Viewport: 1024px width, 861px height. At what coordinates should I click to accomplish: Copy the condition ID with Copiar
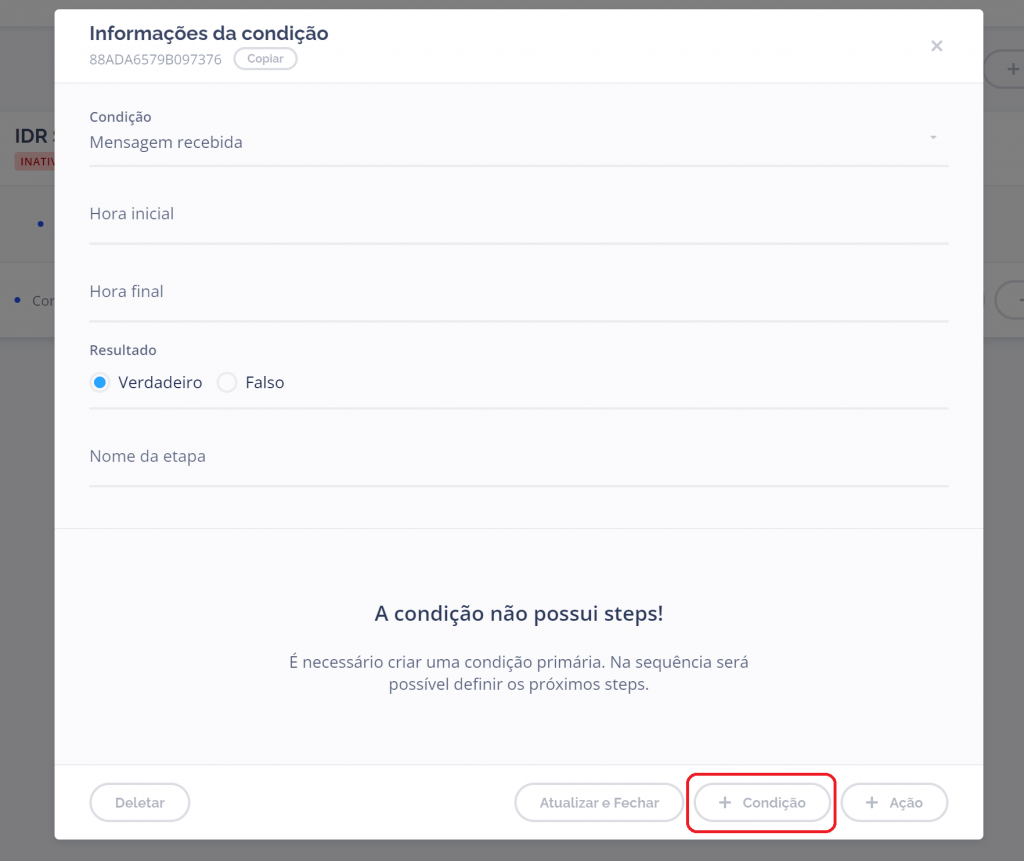265,59
